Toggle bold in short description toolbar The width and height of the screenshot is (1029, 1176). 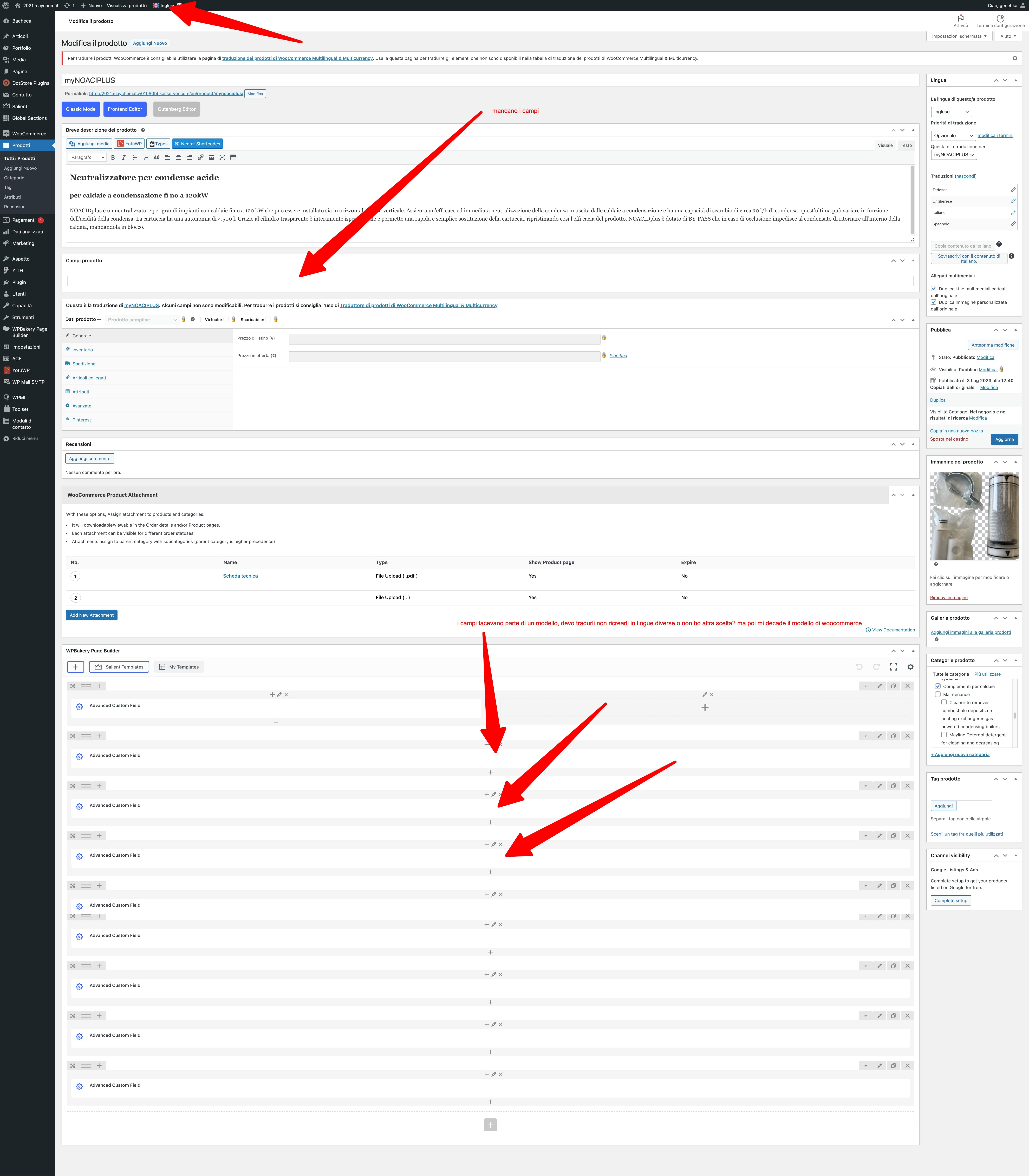[x=113, y=157]
